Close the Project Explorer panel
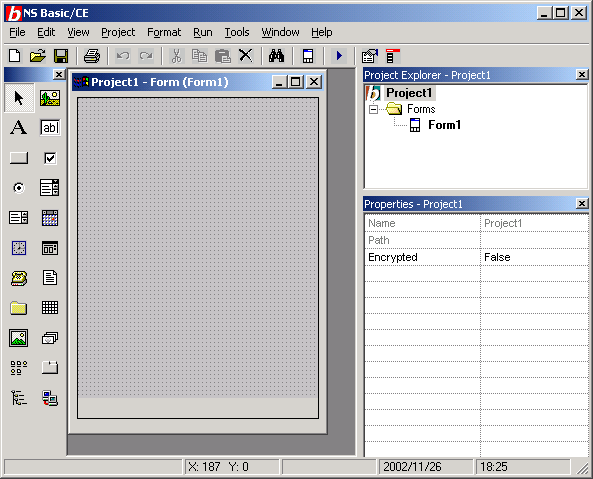Screen dimensions: 593x479 tap(582, 74)
